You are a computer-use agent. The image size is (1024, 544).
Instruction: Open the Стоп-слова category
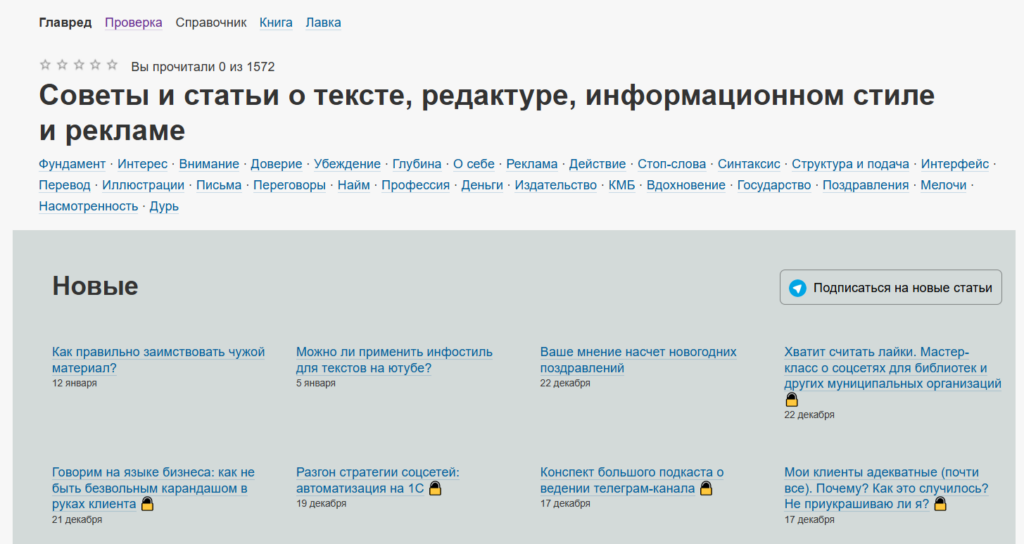[x=671, y=164]
